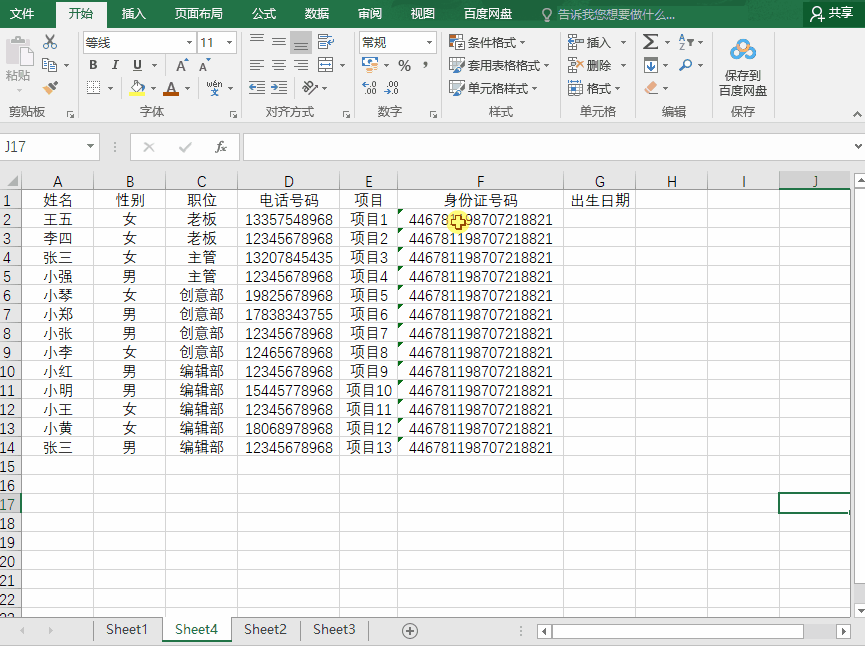Open 单元格样式 cell styles menu
The image size is (865, 646).
pos(493,88)
